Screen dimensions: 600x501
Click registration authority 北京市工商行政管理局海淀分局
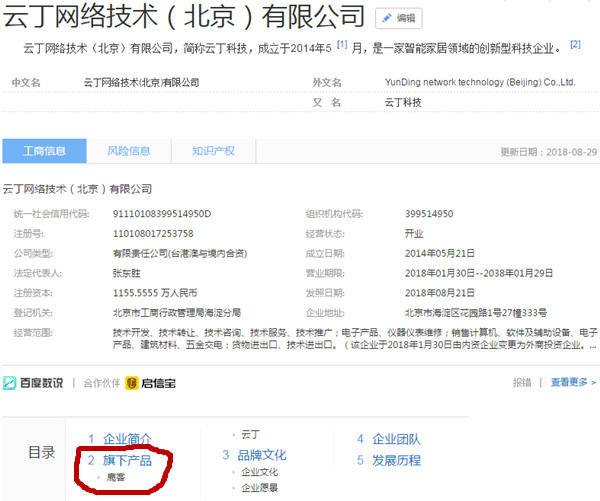tap(177, 313)
